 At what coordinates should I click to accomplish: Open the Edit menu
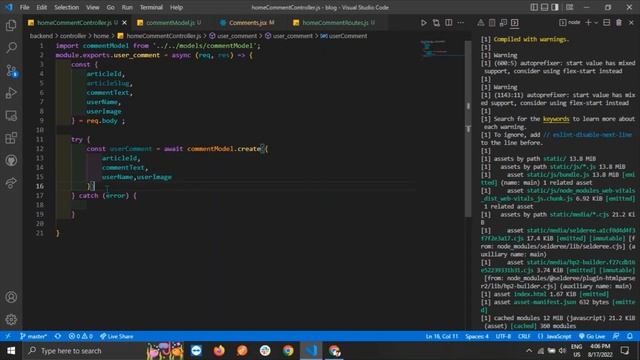[x=42, y=7]
